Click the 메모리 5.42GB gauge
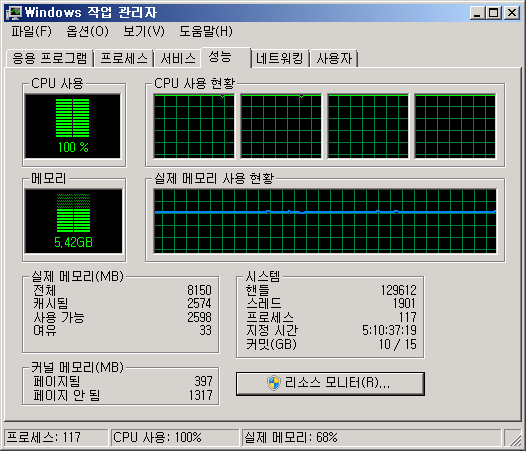 click(x=73, y=221)
